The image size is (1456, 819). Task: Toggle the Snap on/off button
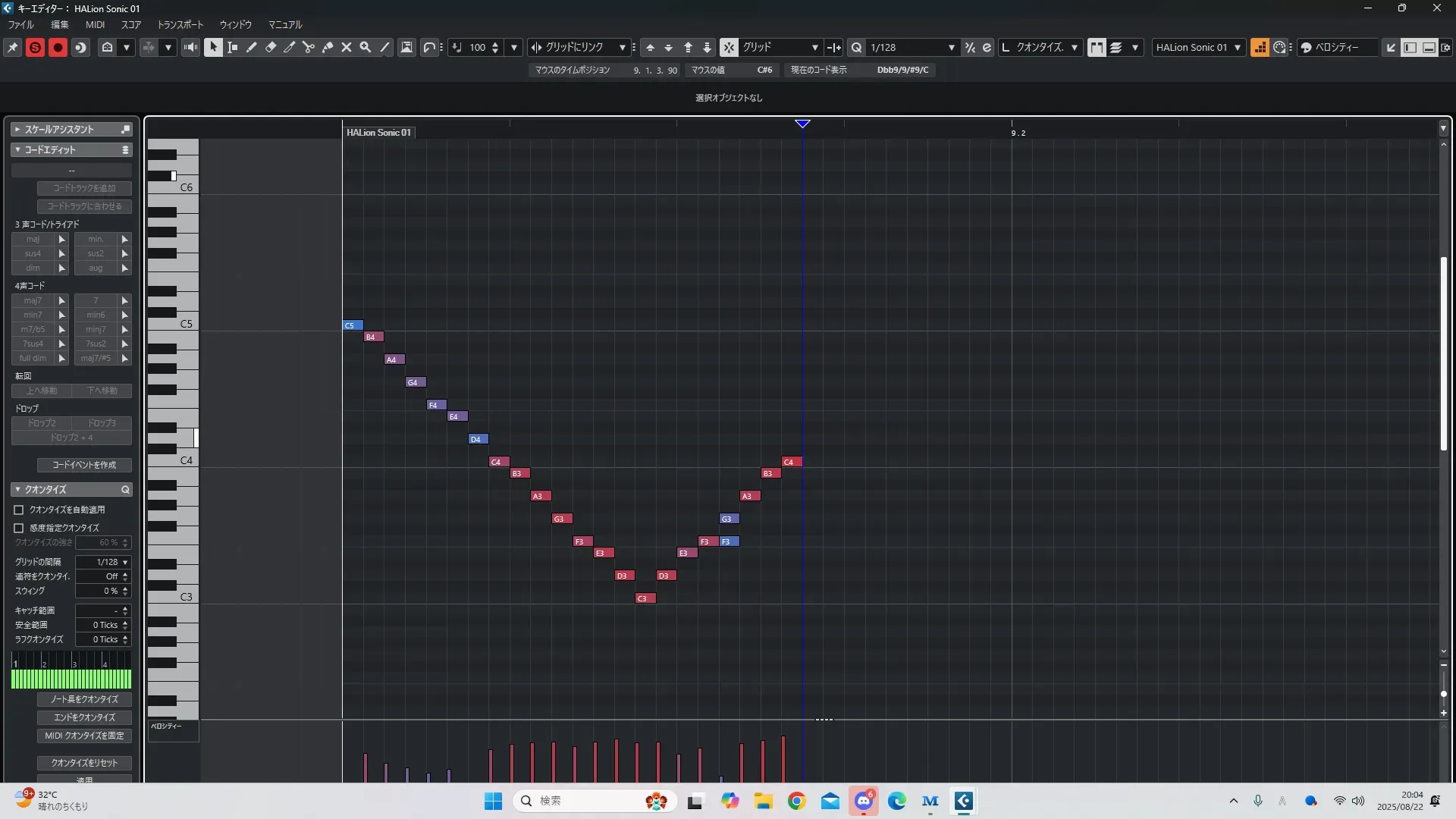point(729,47)
